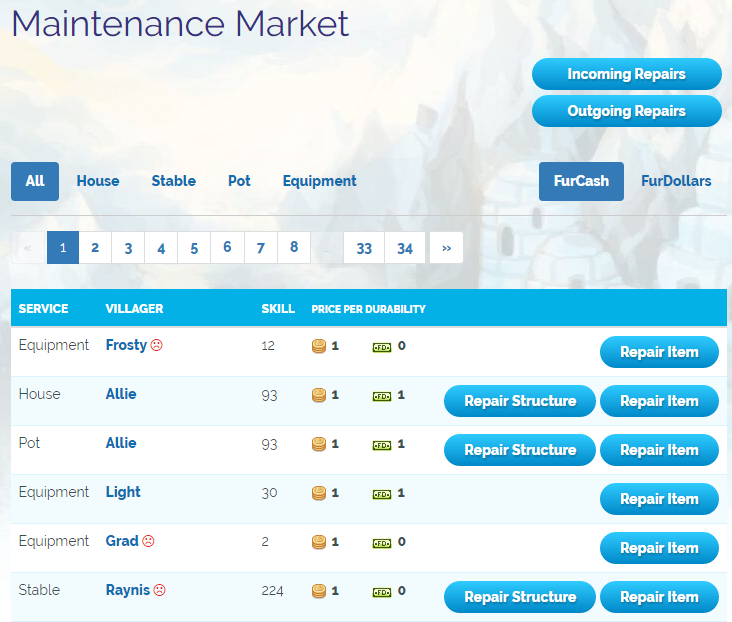Open Incoming Repairs
732x622 pixels.
[626, 74]
